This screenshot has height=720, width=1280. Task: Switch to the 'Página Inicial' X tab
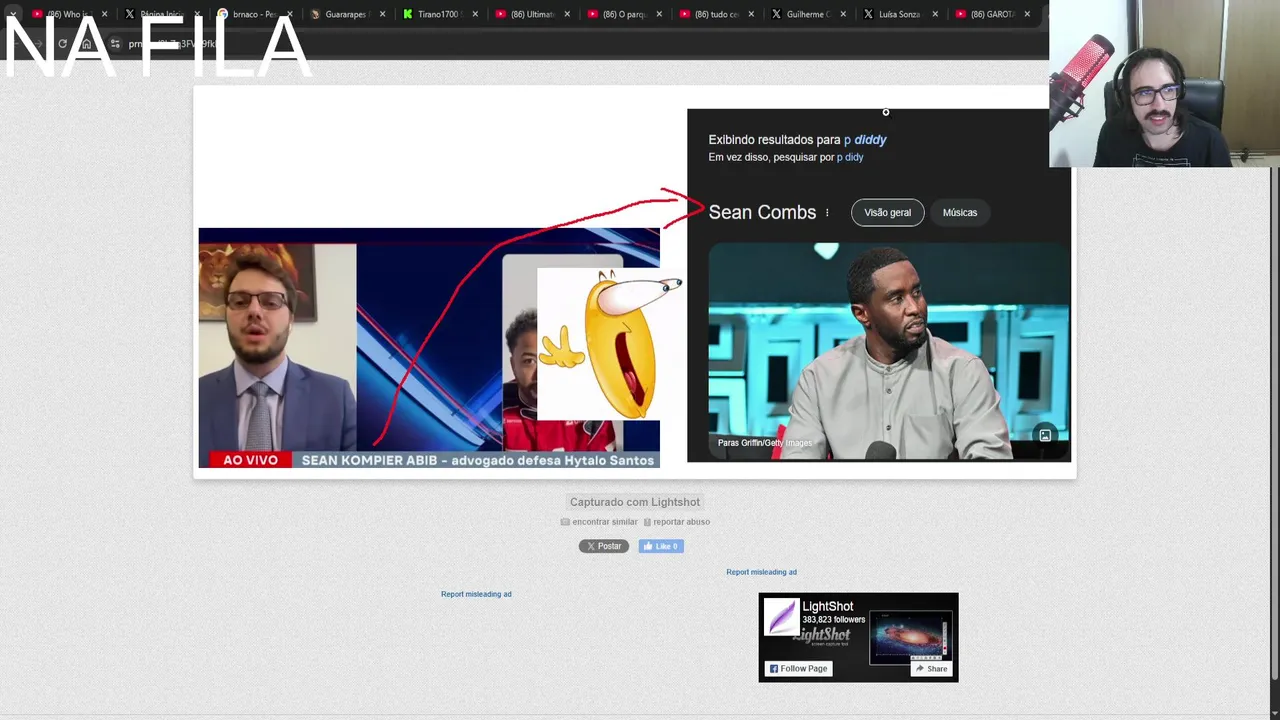click(x=160, y=14)
